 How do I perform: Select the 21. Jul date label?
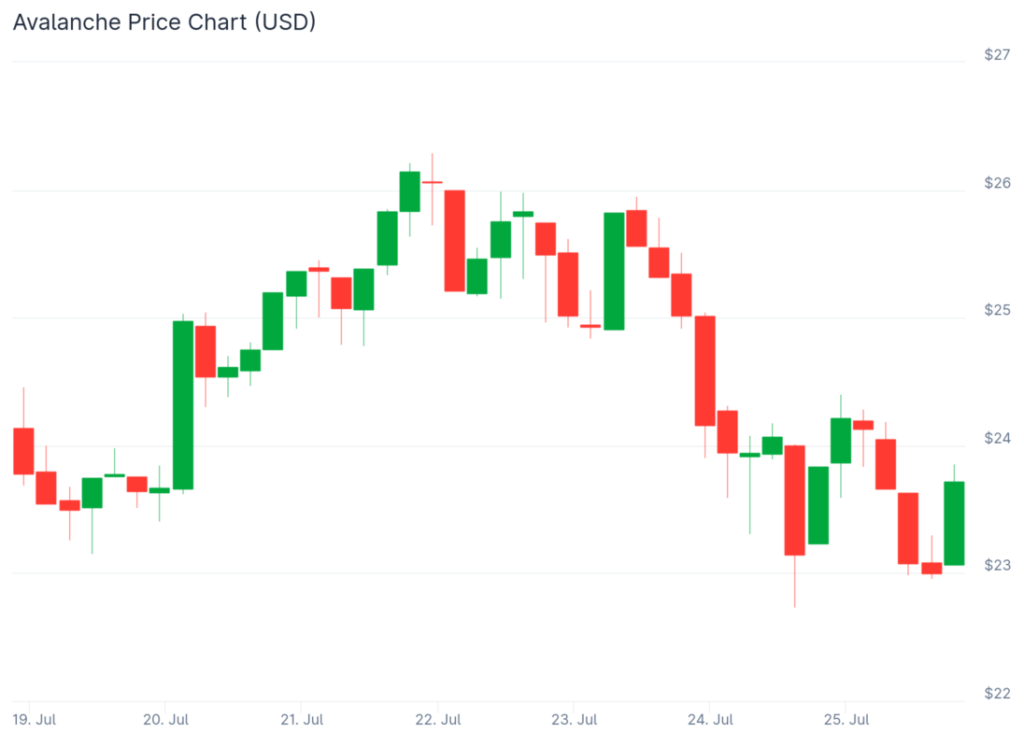tap(301, 719)
